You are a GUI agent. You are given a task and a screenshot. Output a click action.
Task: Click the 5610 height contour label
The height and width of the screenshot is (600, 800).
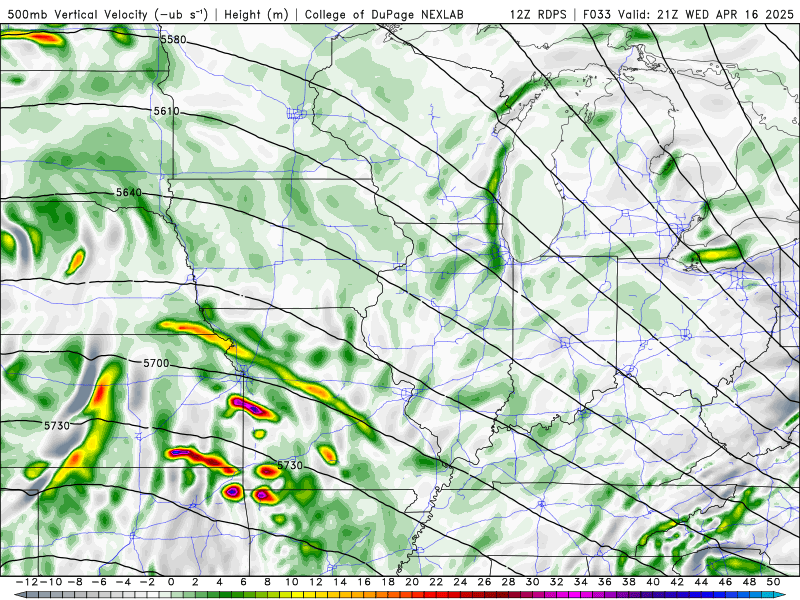(x=166, y=111)
